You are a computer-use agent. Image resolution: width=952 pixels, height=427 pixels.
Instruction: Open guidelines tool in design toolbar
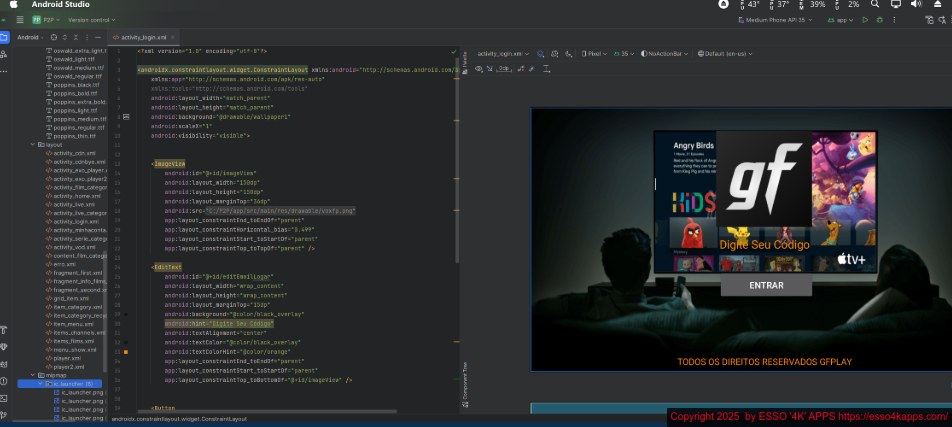coord(546,69)
